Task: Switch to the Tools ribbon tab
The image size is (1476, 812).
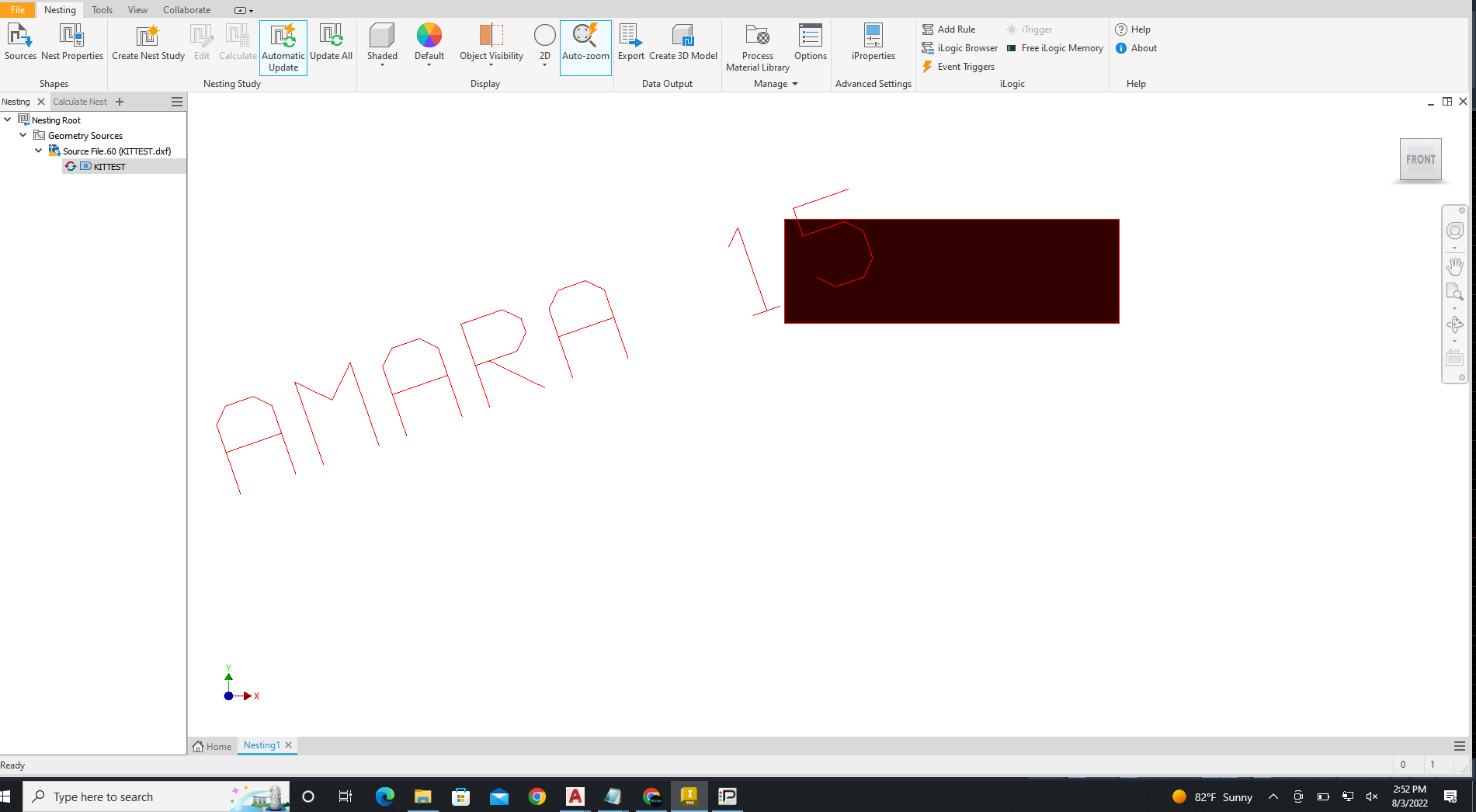Action: 102,10
